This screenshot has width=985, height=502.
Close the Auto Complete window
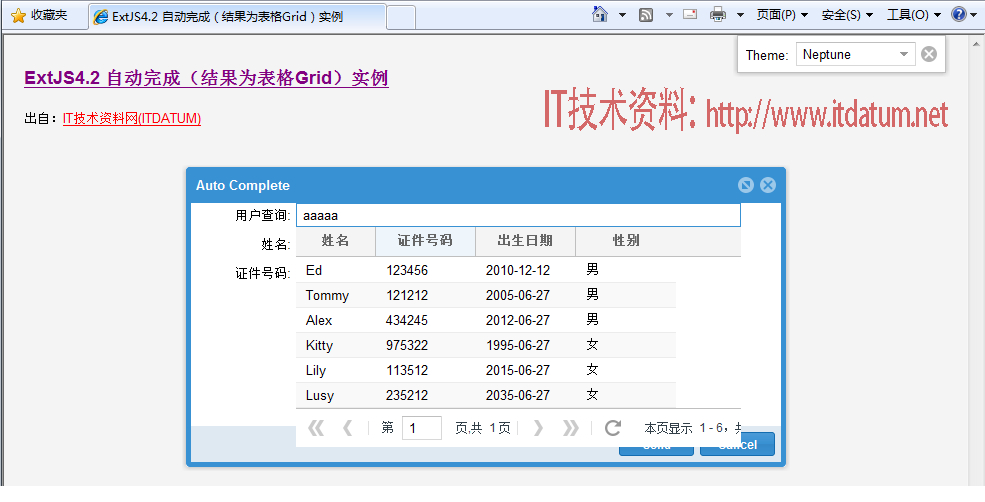[x=768, y=185]
